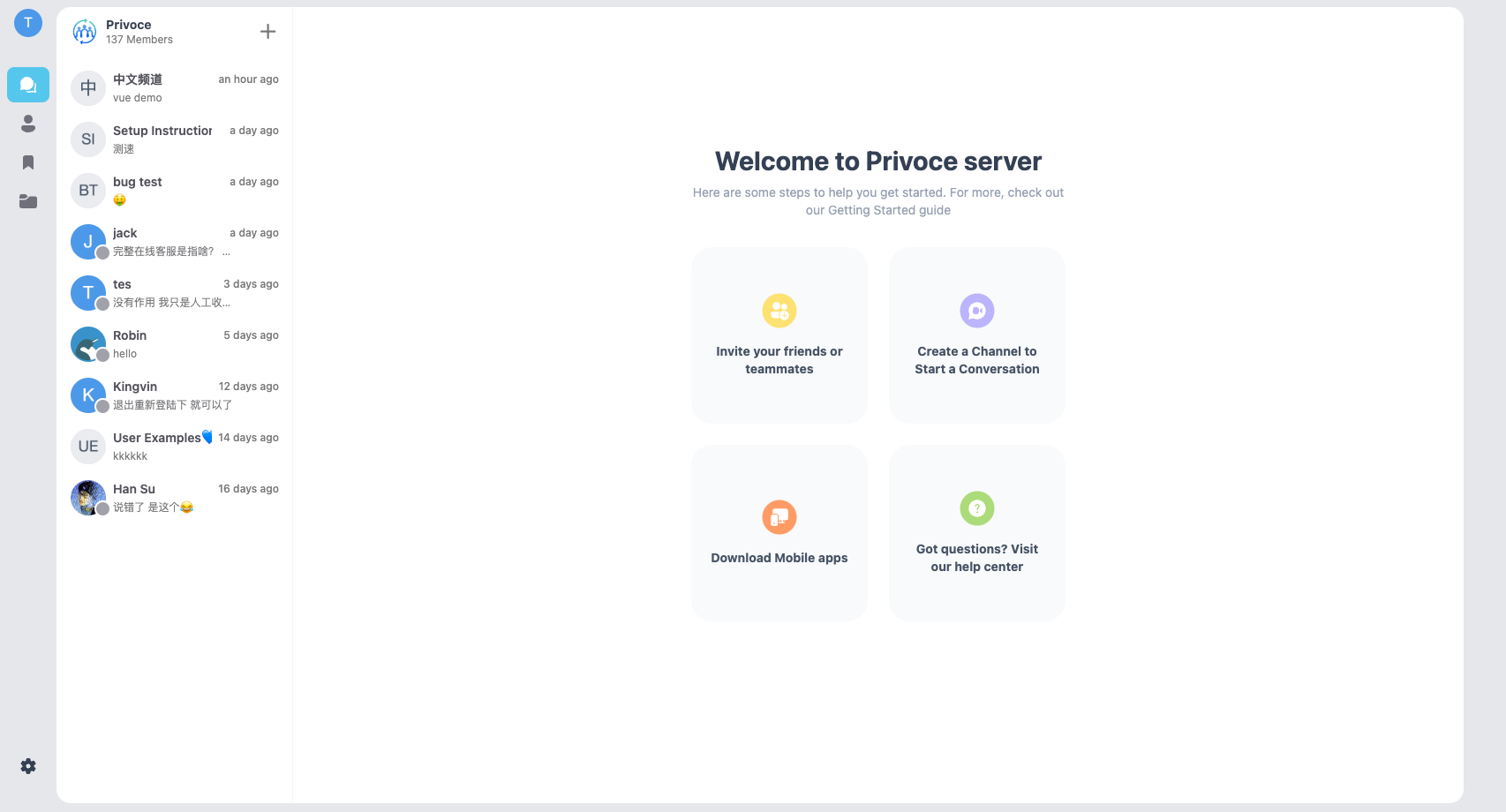Click the blue T user avatar

click(x=28, y=23)
